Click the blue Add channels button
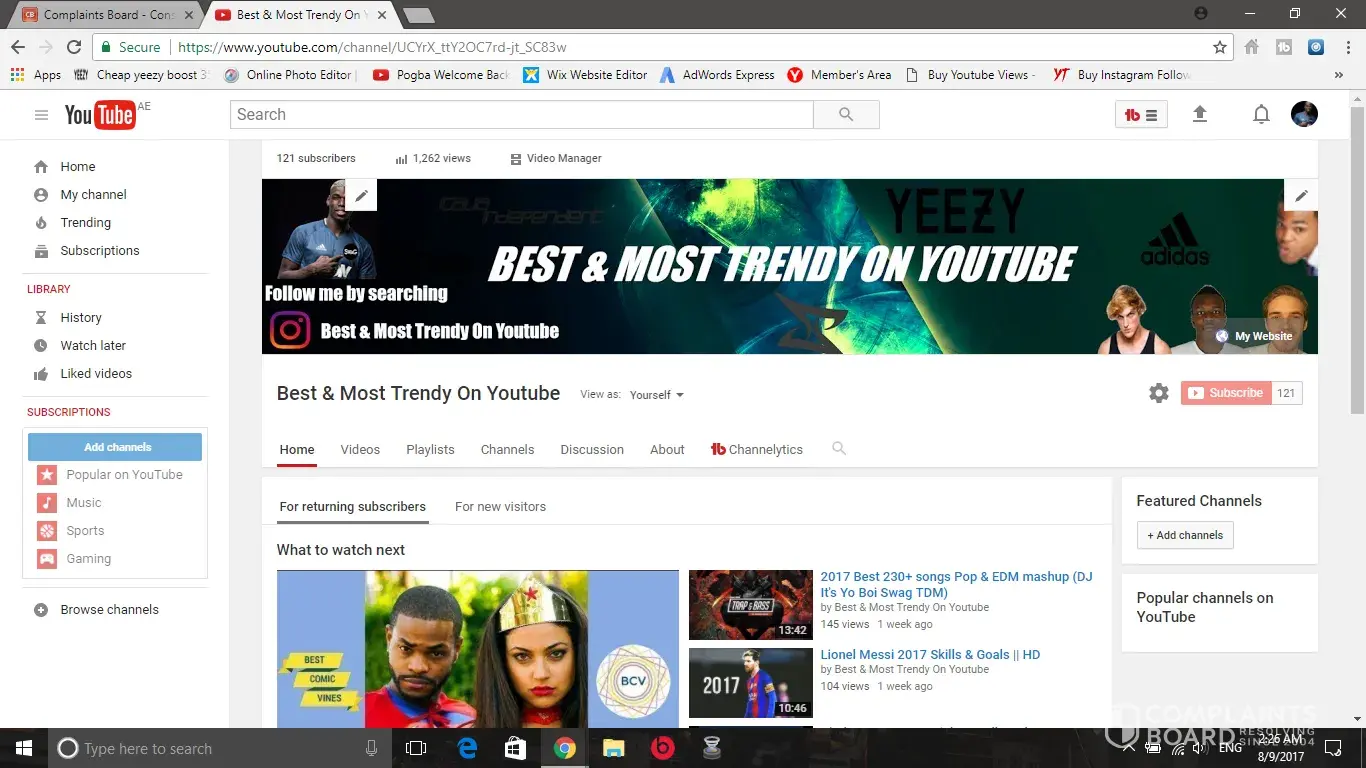Screen dimensions: 1366x768 (115, 447)
